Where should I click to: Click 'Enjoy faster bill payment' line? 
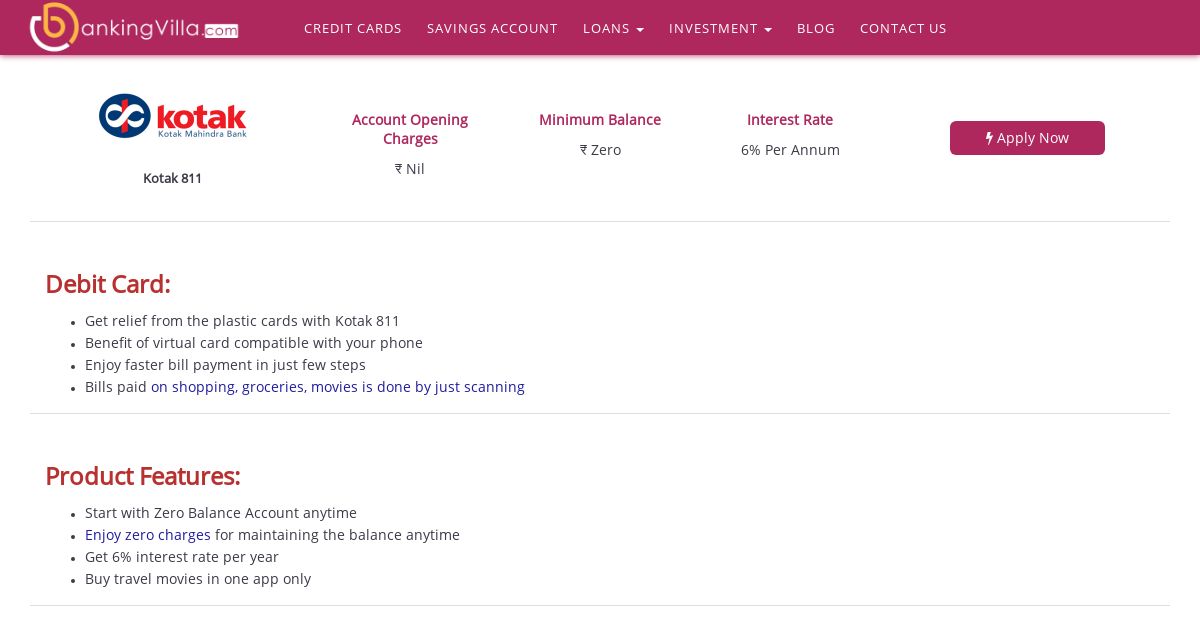tap(225, 365)
